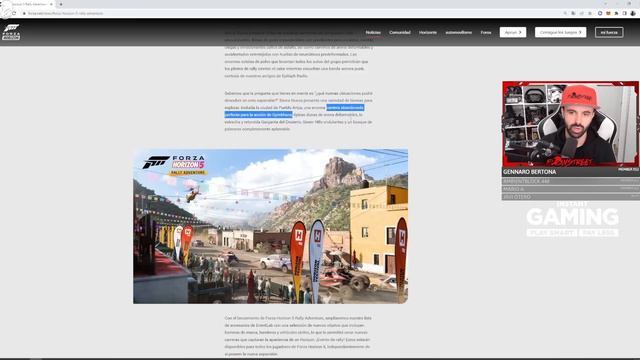Click the orange extension icon in toolbar
Screen dimensions: 640x360
tap(608, 13)
